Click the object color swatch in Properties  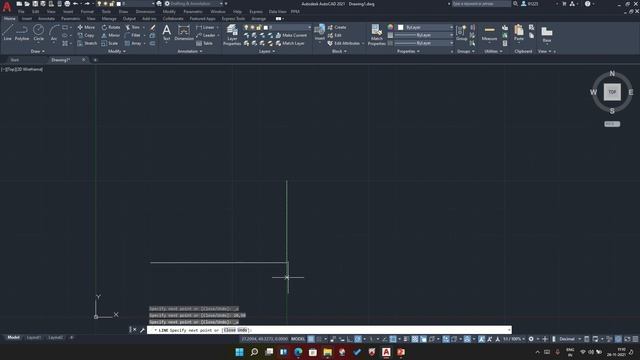(400, 27)
